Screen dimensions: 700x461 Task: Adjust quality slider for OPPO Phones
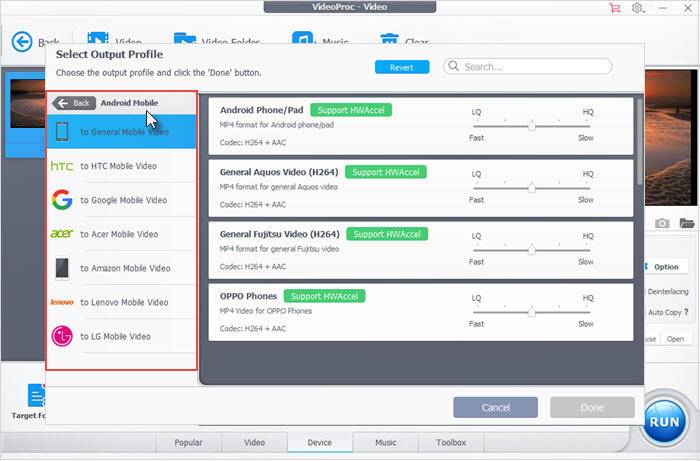point(532,312)
